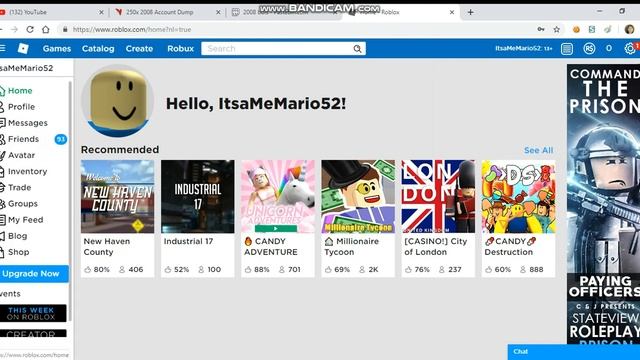Open the hamburger navigation menu
The height and width of the screenshot is (360, 640).
2,48
